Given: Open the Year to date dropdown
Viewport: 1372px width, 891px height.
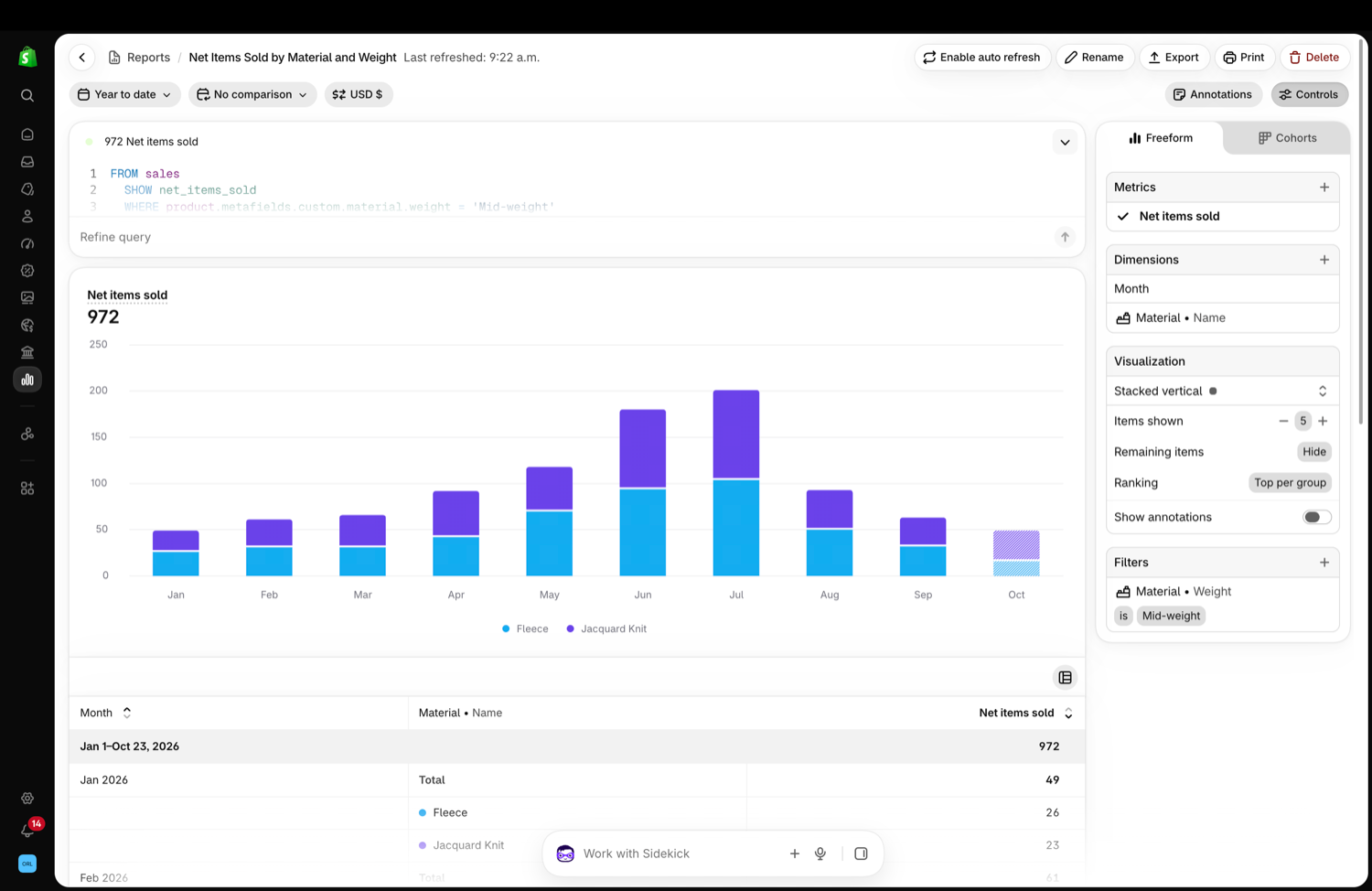Looking at the screenshot, I should 124,94.
